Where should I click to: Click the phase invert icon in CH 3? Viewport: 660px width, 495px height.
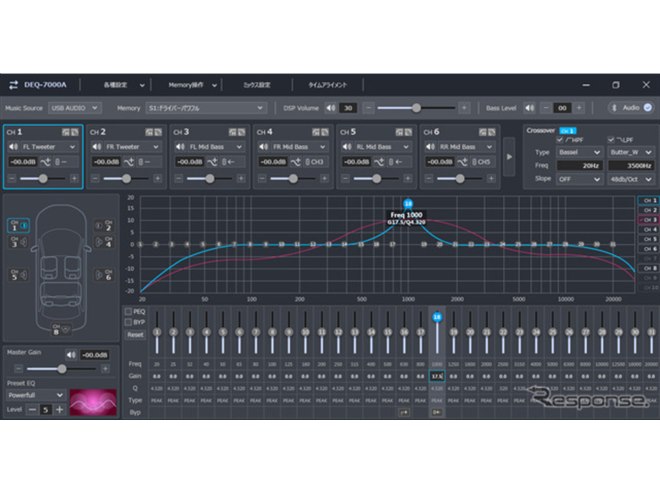[212, 162]
